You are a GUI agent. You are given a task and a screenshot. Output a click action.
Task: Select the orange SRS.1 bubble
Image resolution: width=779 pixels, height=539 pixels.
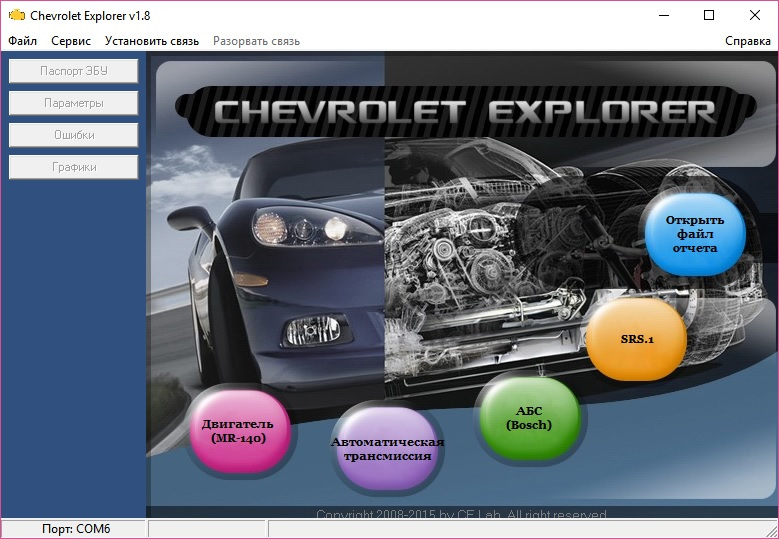636,339
